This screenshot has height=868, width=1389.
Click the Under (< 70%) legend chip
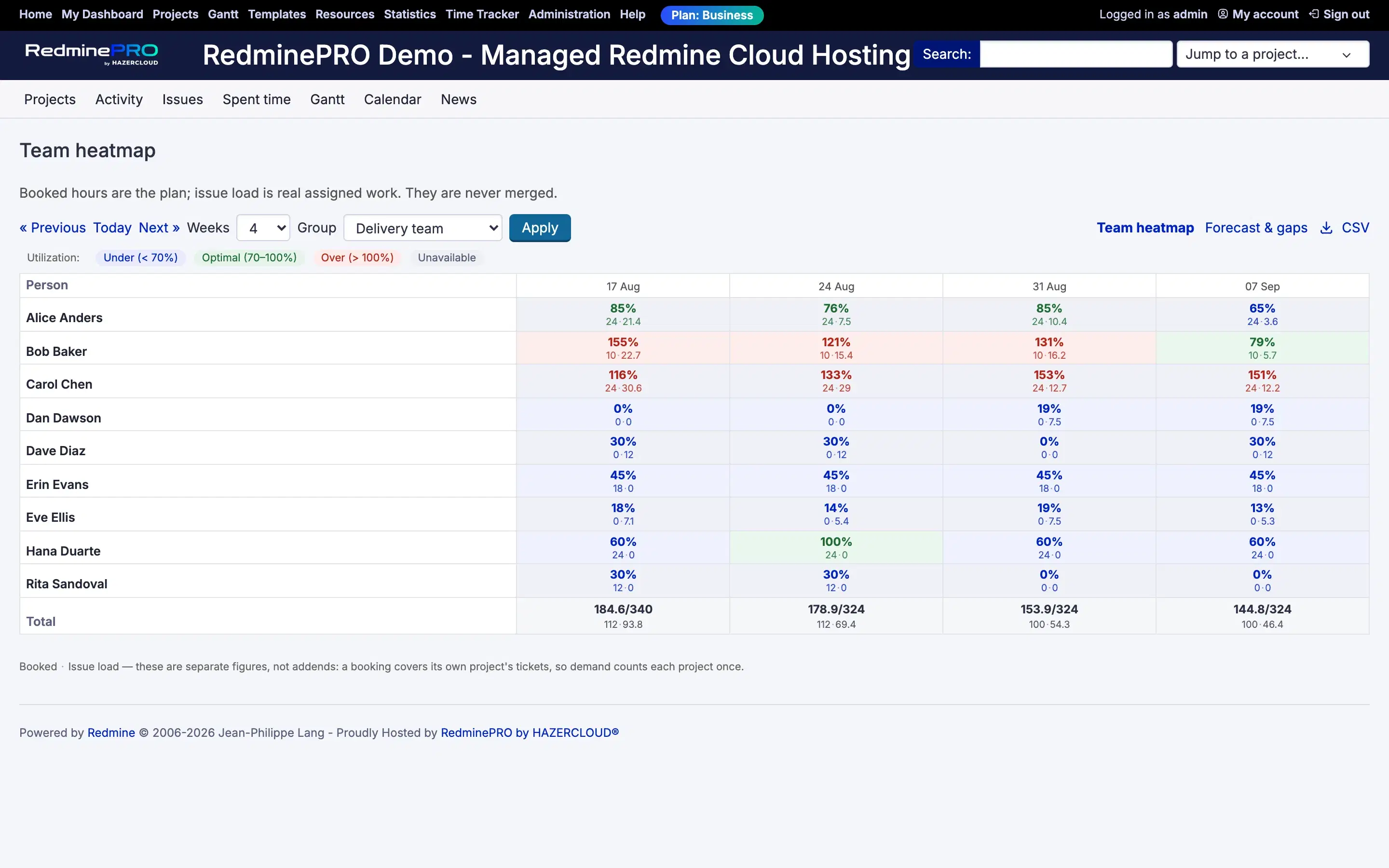pyautogui.click(x=141, y=258)
